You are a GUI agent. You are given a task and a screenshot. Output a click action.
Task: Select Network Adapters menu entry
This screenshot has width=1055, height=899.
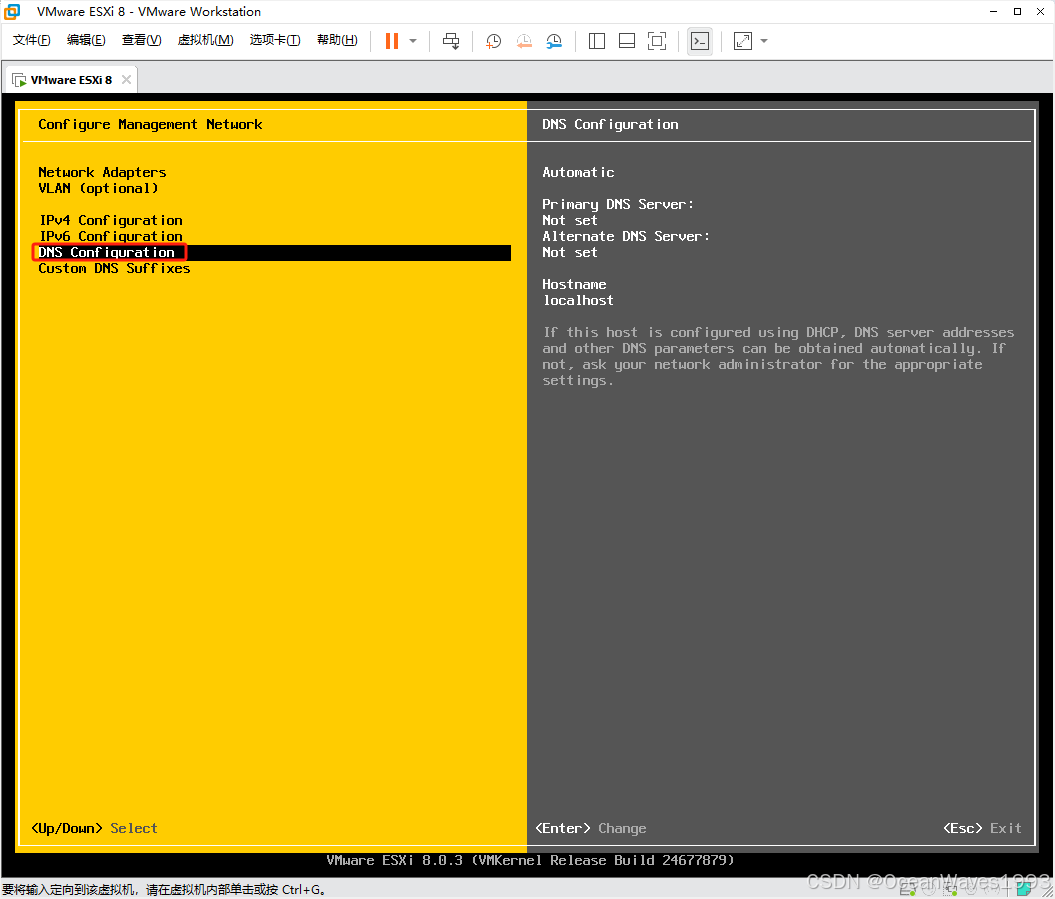point(102,172)
